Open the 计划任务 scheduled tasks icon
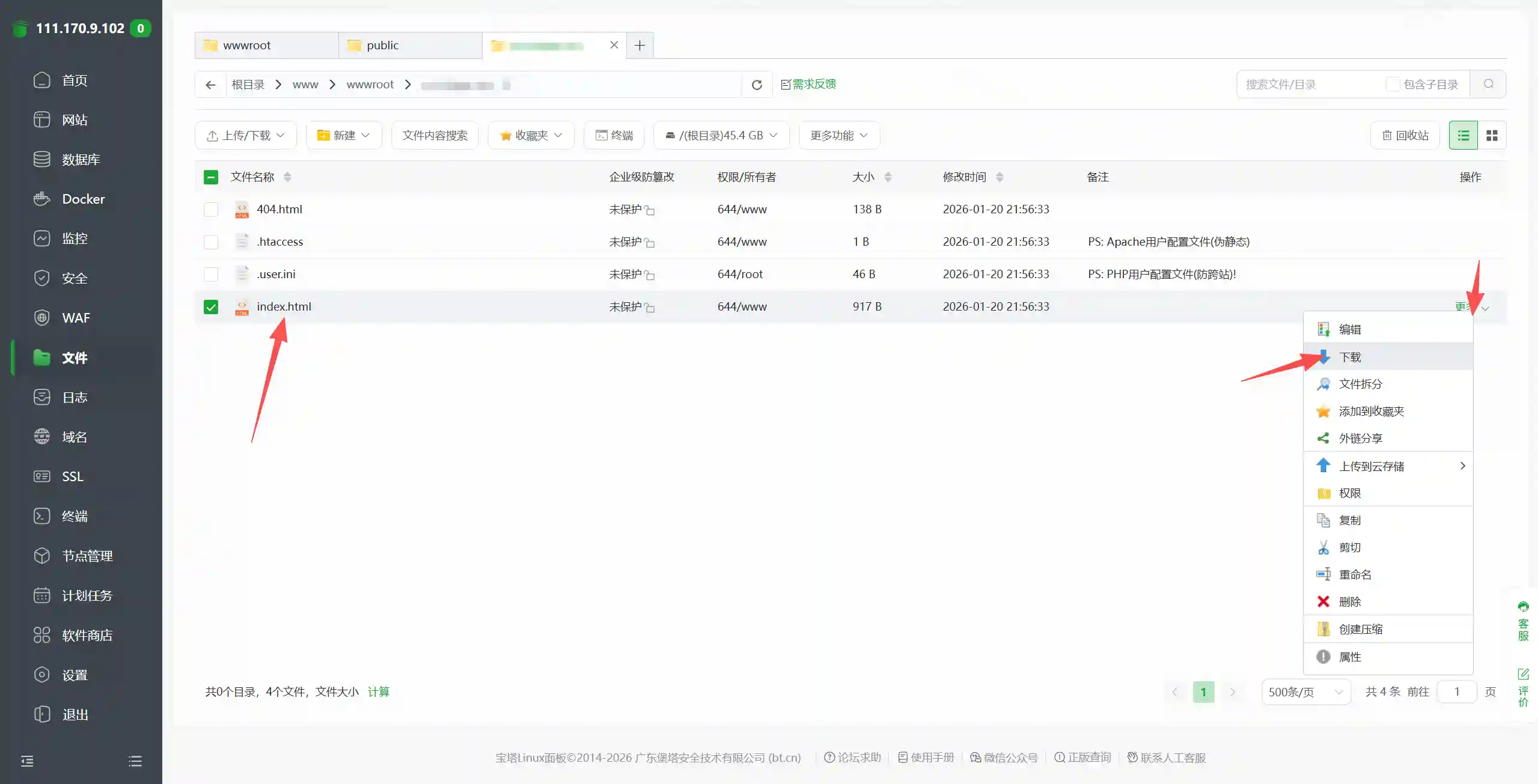 (x=41, y=595)
